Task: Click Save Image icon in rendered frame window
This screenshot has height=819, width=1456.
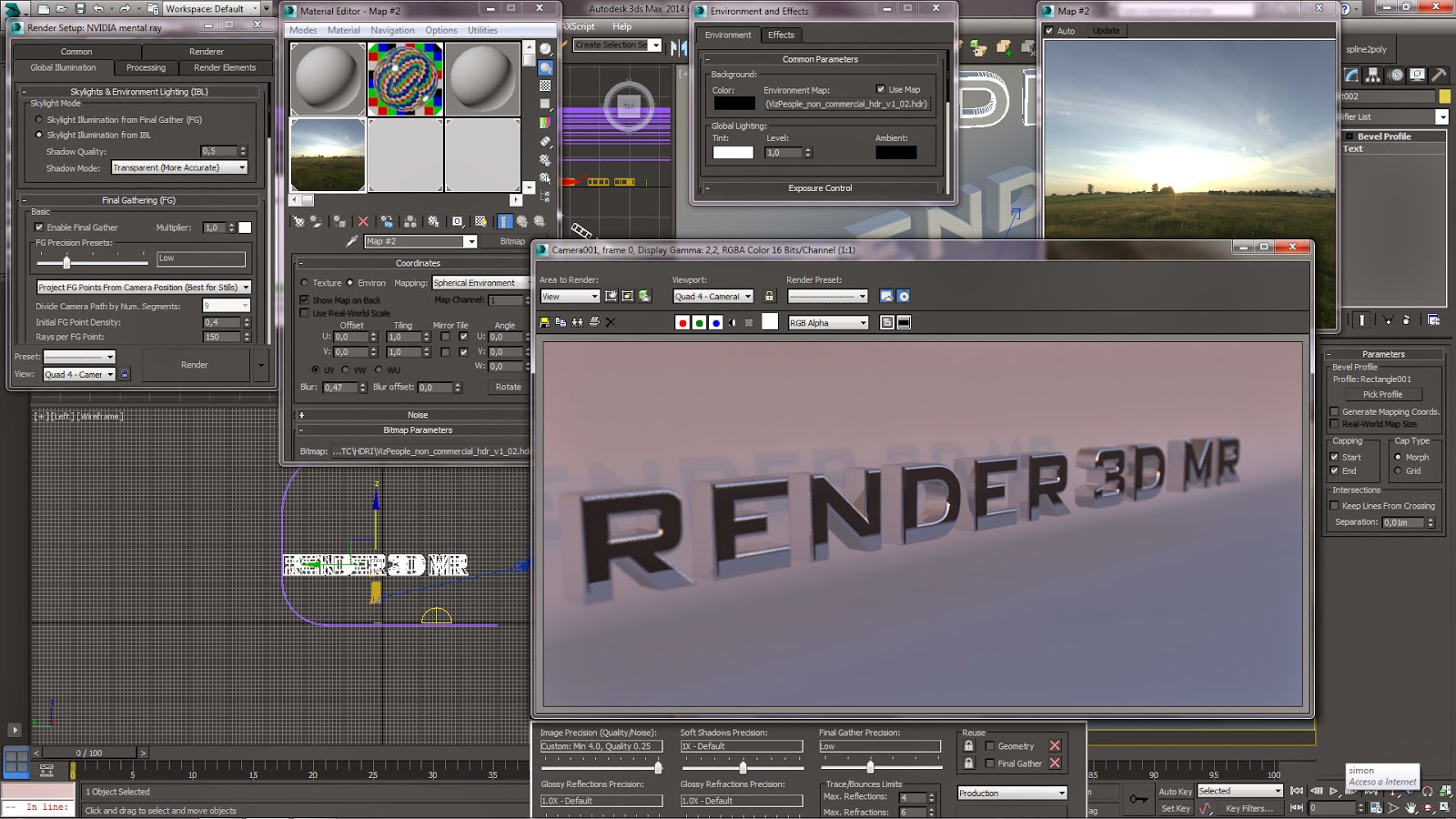Action: point(544,322)
